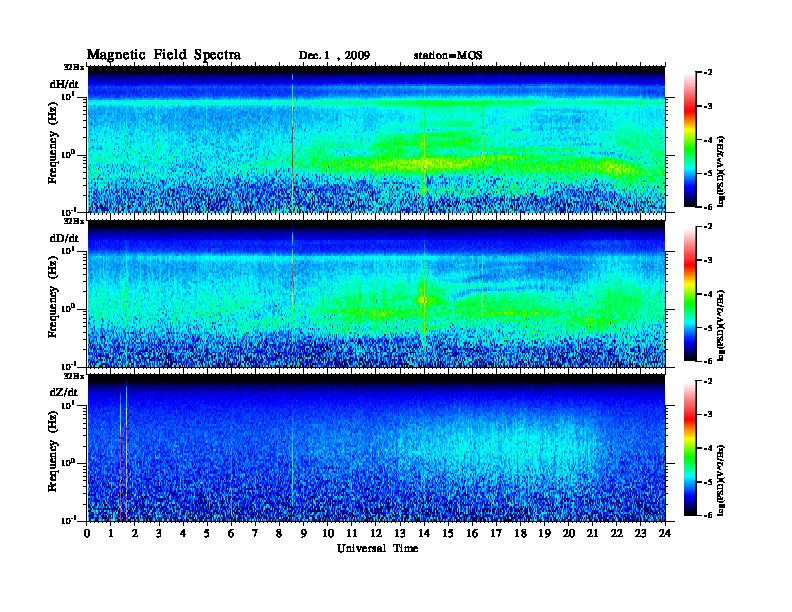
Task: Click the log(PSD) label beside the dZ/dt color bar
Action: (x=722, y=480)
